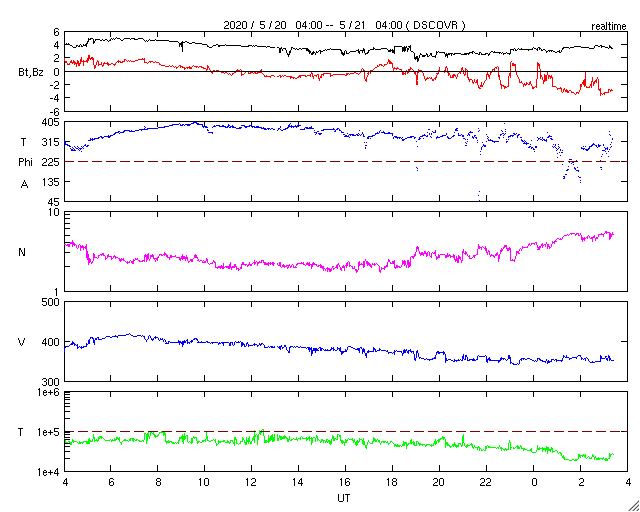
Task: Click the '22' hour x-axis tick label
Action: point(486,483)
